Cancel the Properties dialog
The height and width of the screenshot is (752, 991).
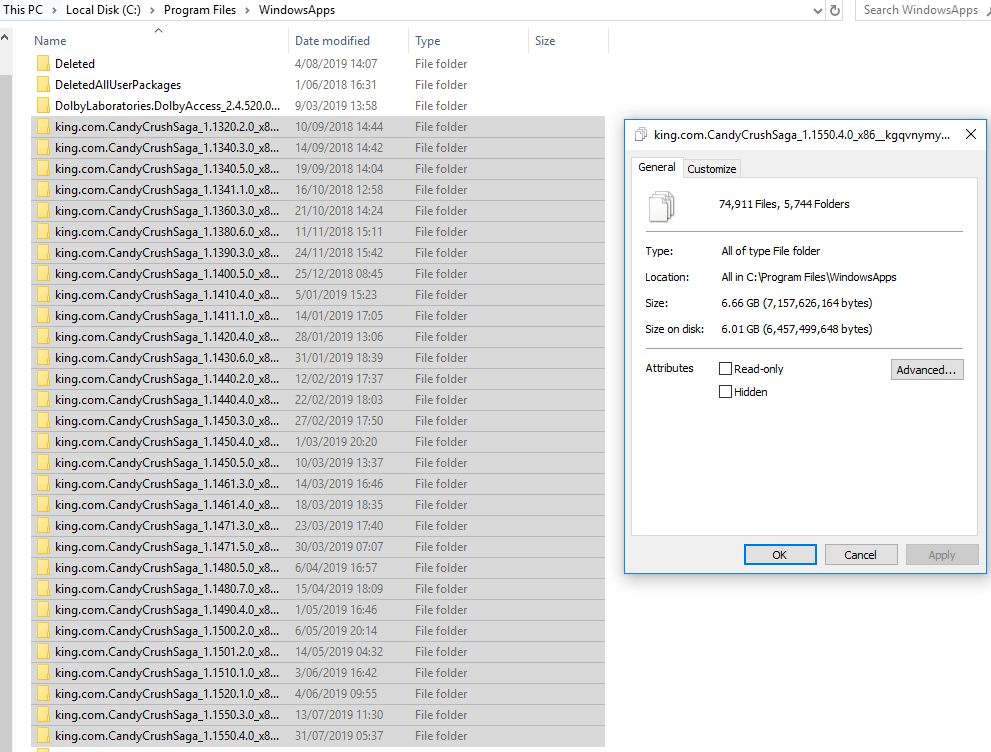860,555
